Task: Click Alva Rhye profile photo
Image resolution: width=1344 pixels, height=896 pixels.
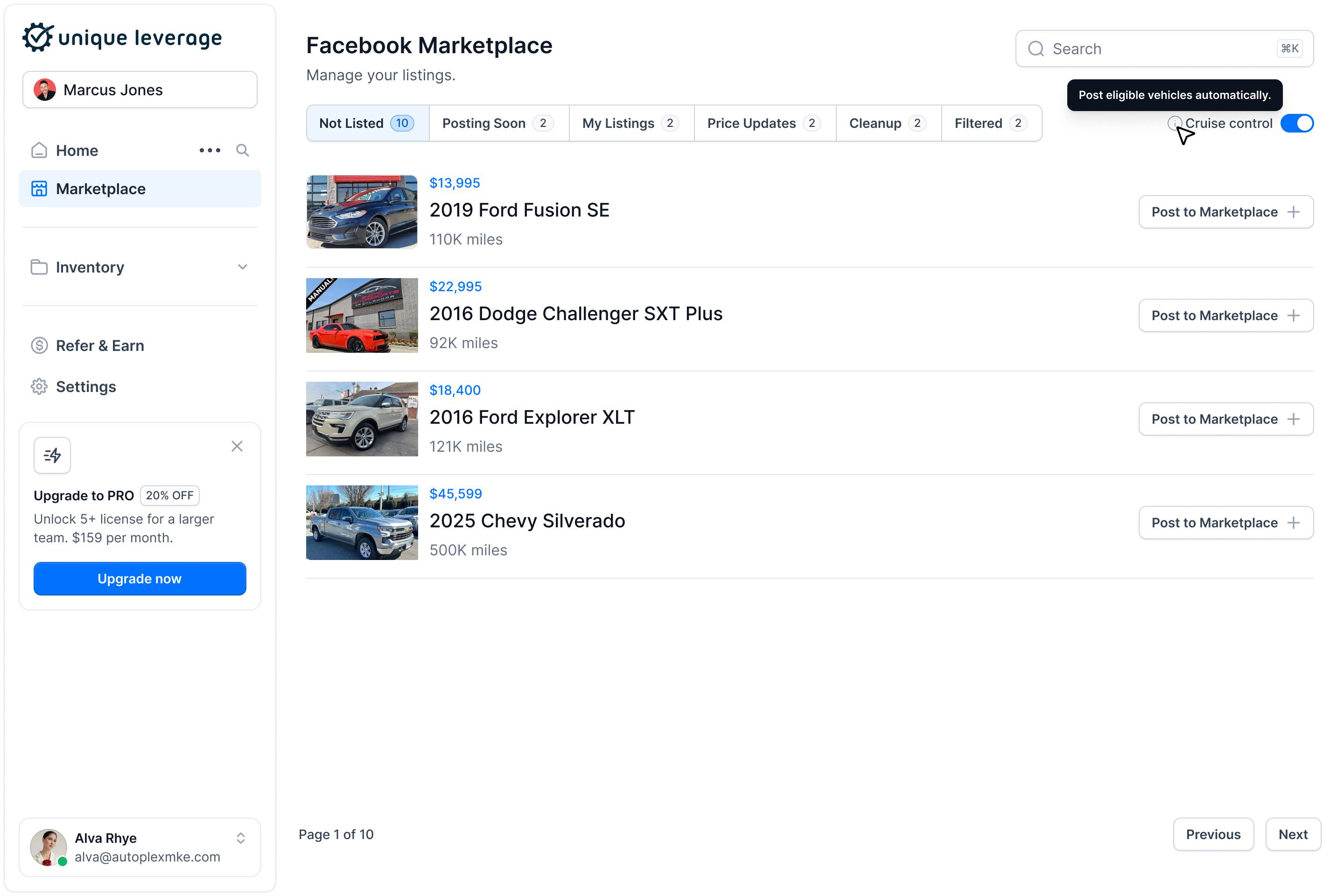Action: click(49, 847)
